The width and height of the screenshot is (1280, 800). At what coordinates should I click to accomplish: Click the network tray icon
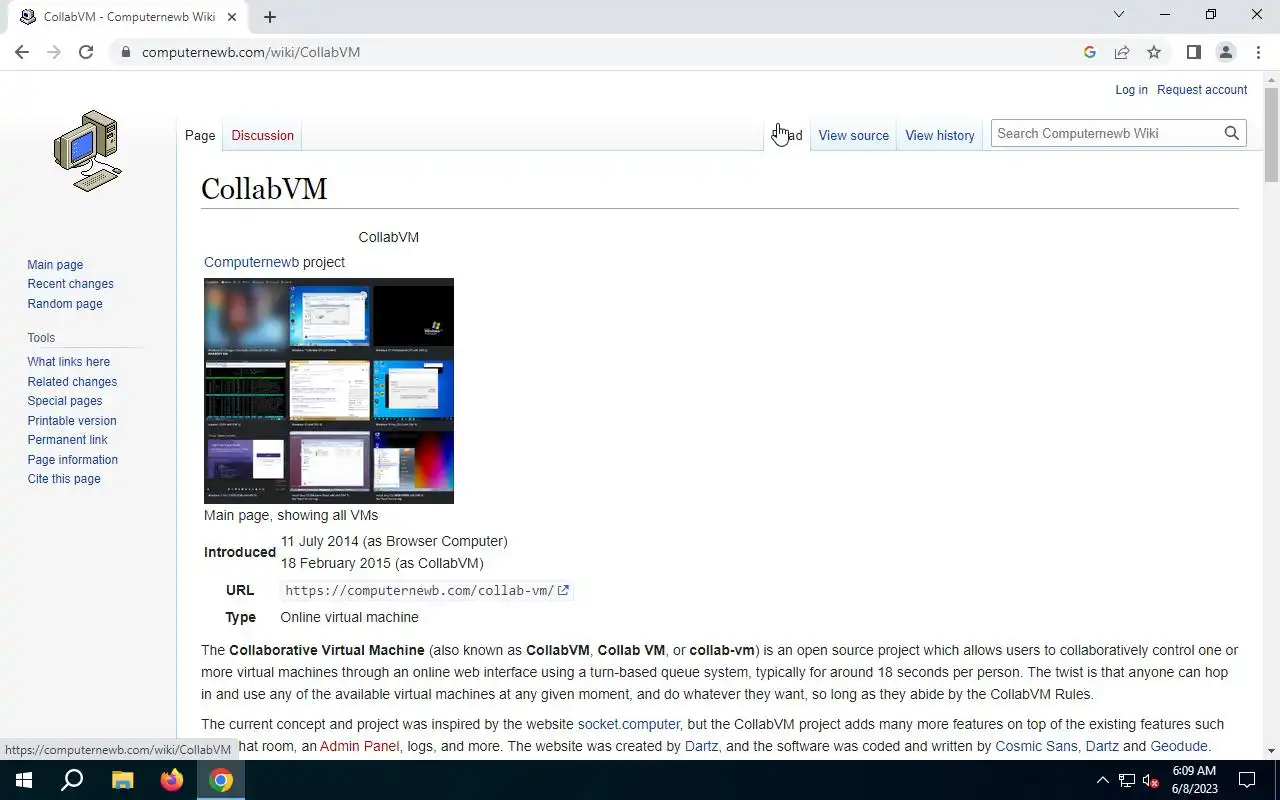(x=1127, y=780)
